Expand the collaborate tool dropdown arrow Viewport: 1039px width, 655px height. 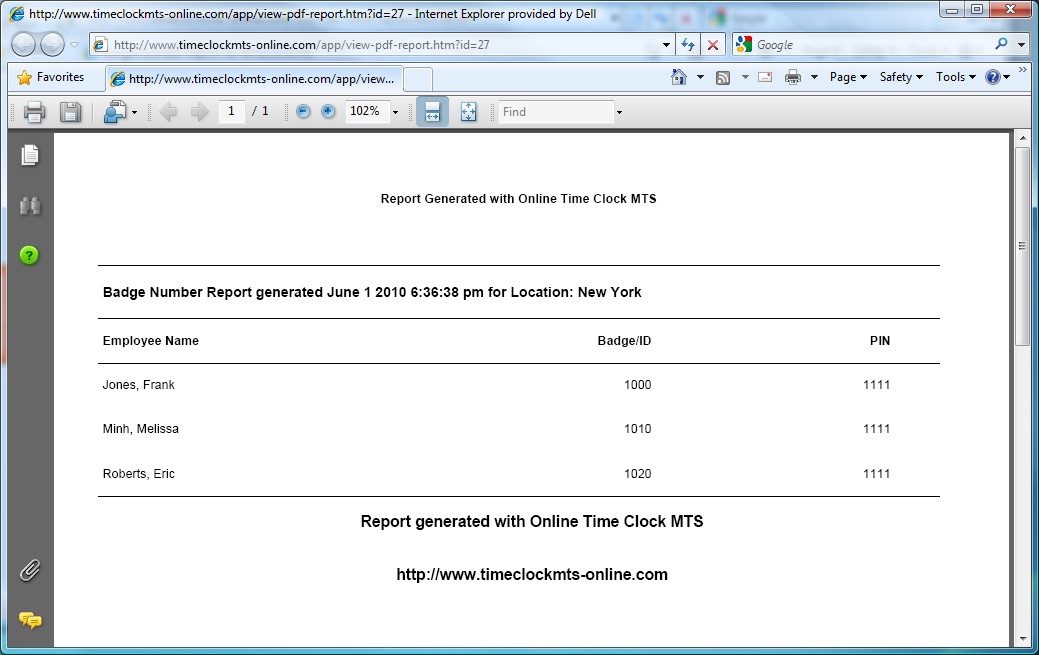tap(135, 112)
